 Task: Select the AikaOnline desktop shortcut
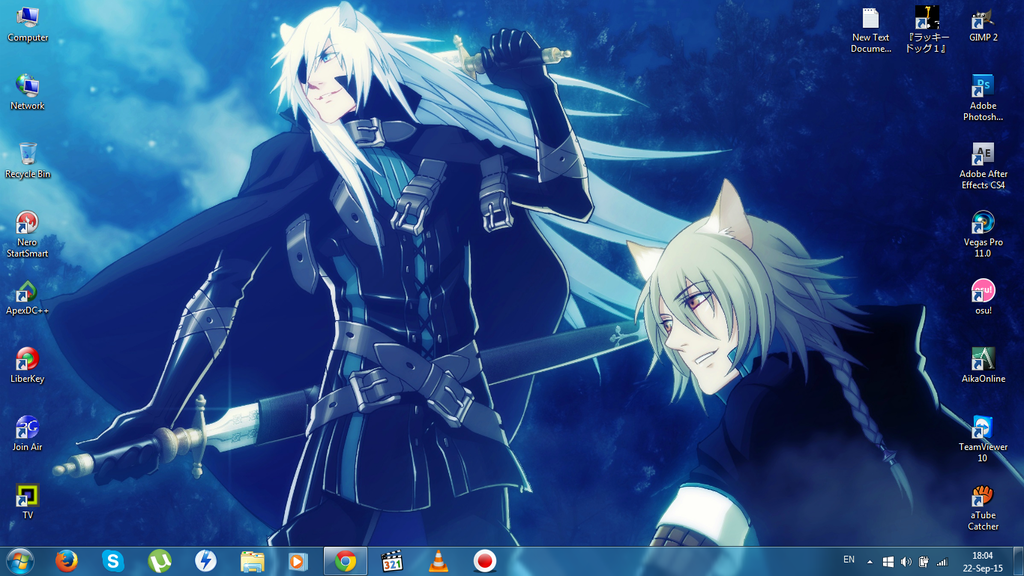pos(983,360)
